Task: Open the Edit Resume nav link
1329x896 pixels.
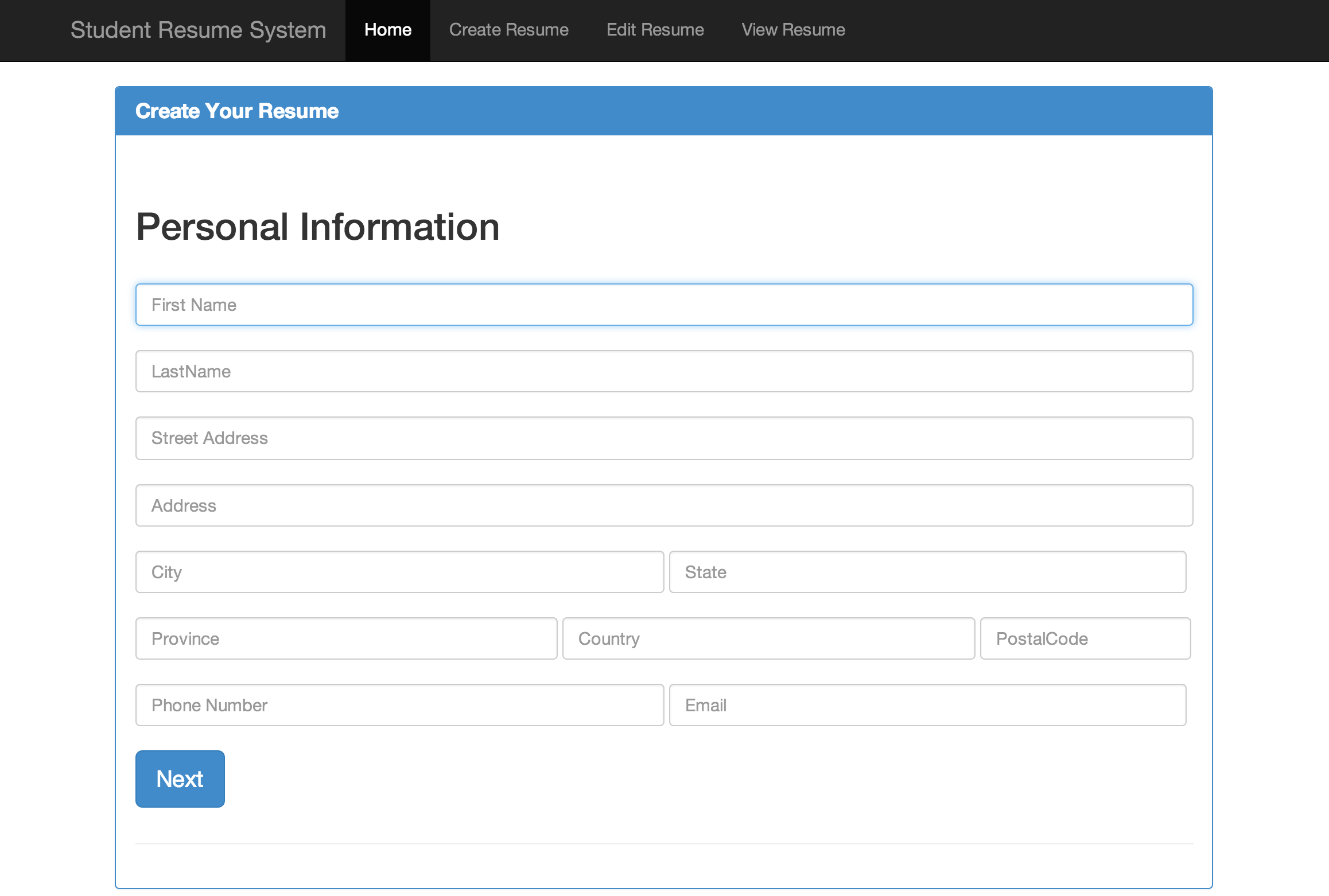Action: point(655,30)
